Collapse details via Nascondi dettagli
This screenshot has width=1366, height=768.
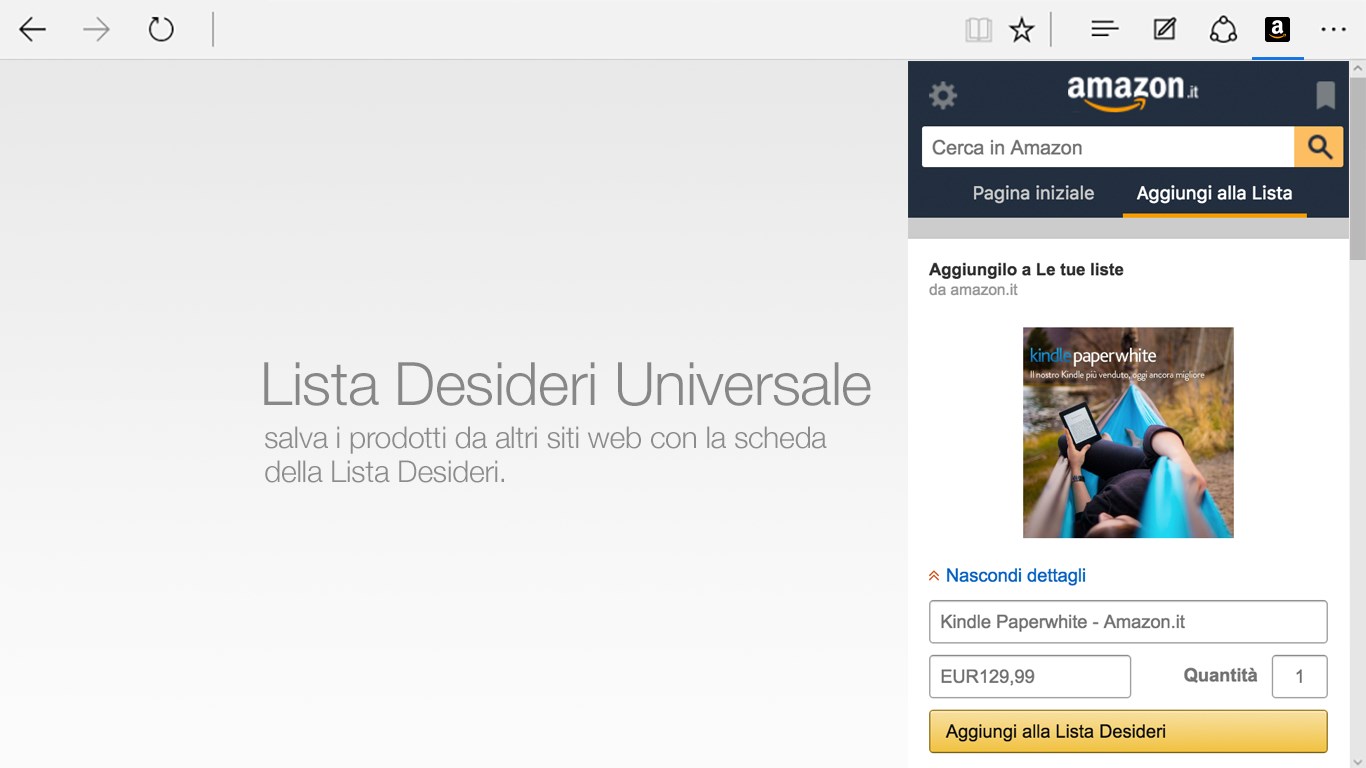point(1007,575)
